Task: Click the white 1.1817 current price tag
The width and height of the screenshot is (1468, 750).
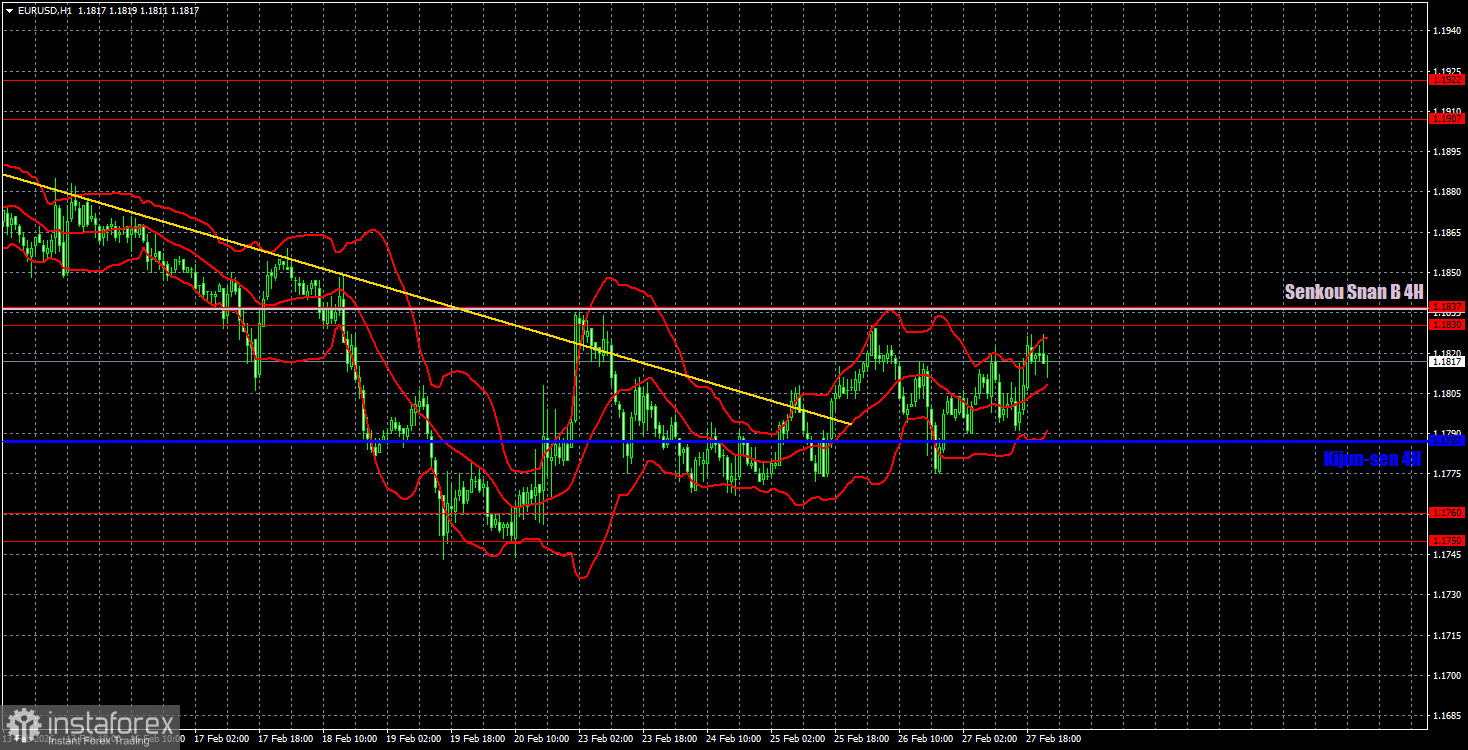Action: pyautogui.click(x=1447, y=362)
